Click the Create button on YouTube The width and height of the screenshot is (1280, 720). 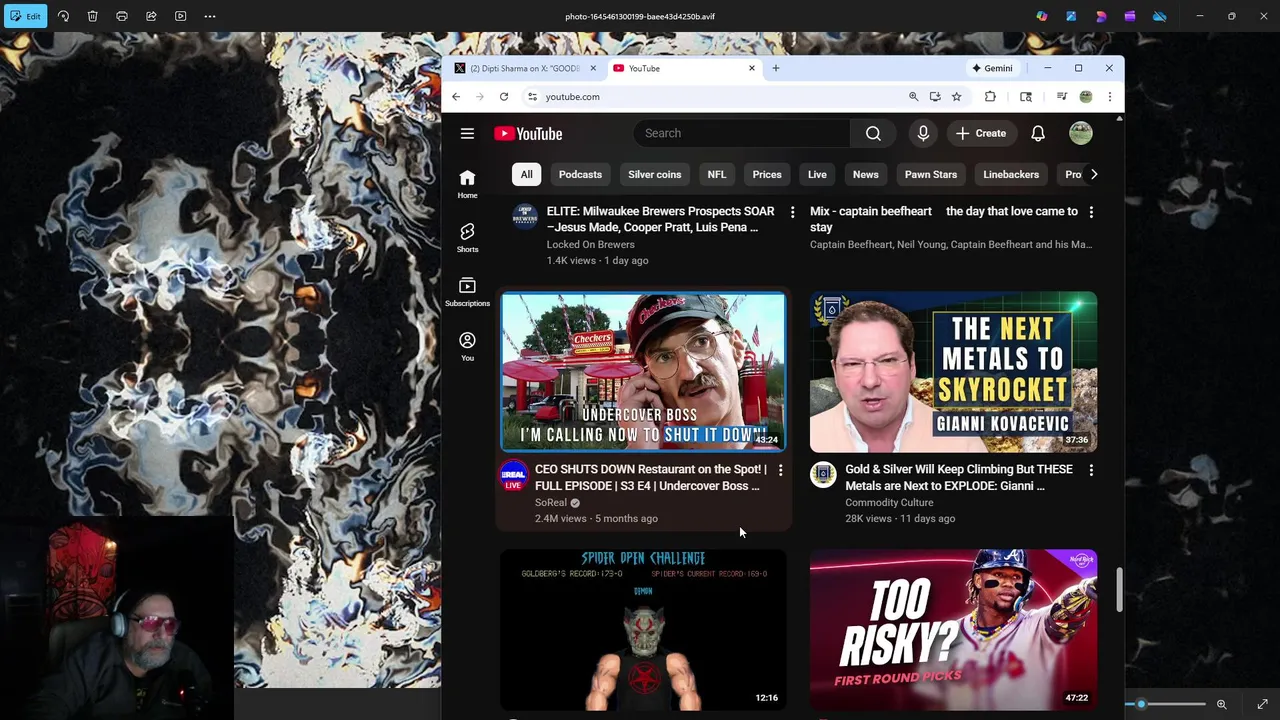(x=981, y=133)
